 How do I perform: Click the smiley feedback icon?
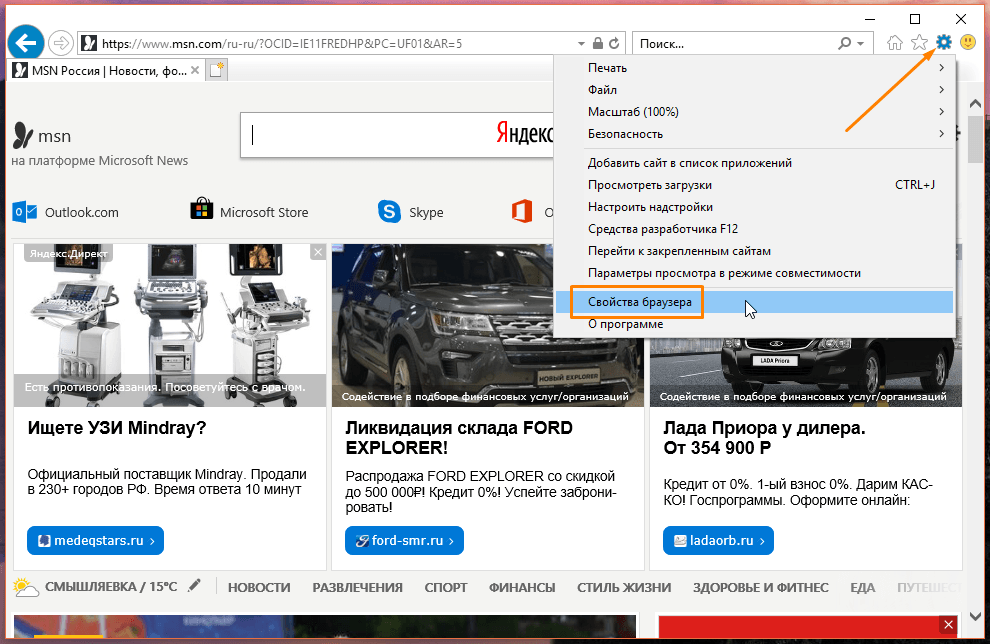click(x=967, y=42)
